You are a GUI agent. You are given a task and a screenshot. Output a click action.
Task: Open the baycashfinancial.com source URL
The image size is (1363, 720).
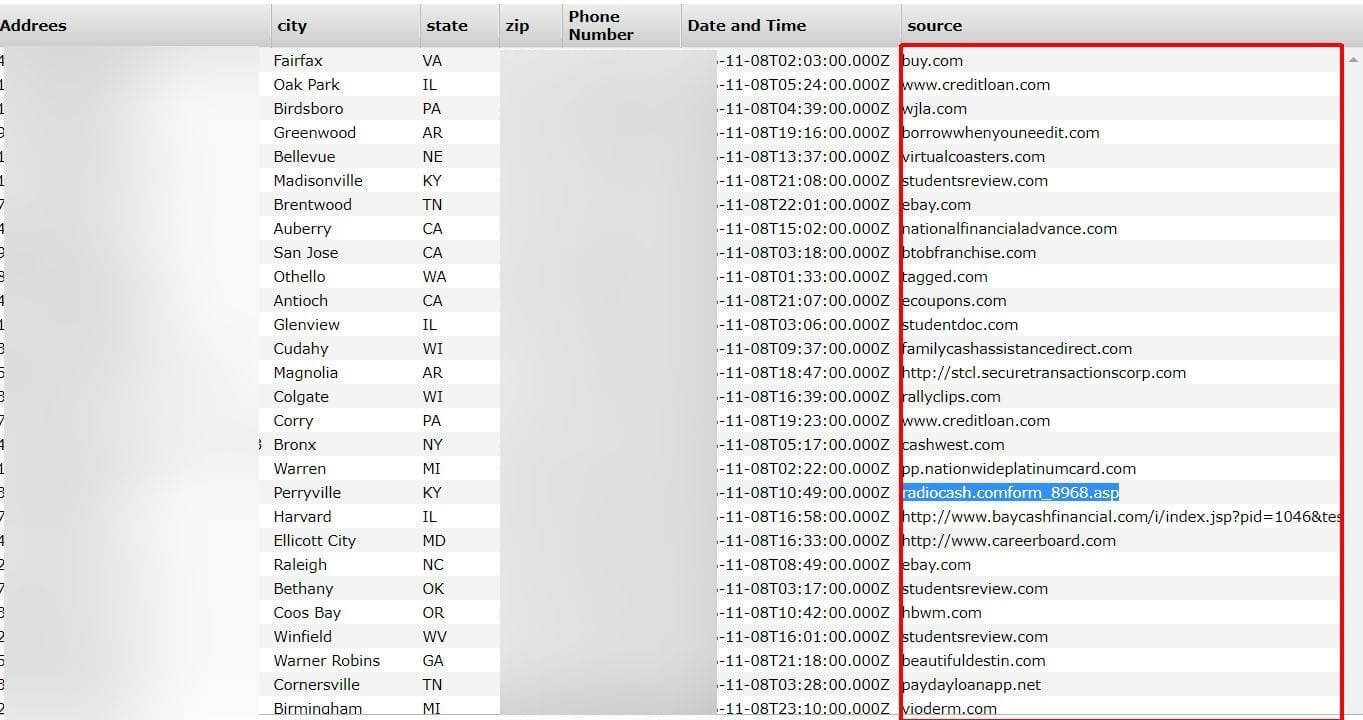tap(1120, 517)
